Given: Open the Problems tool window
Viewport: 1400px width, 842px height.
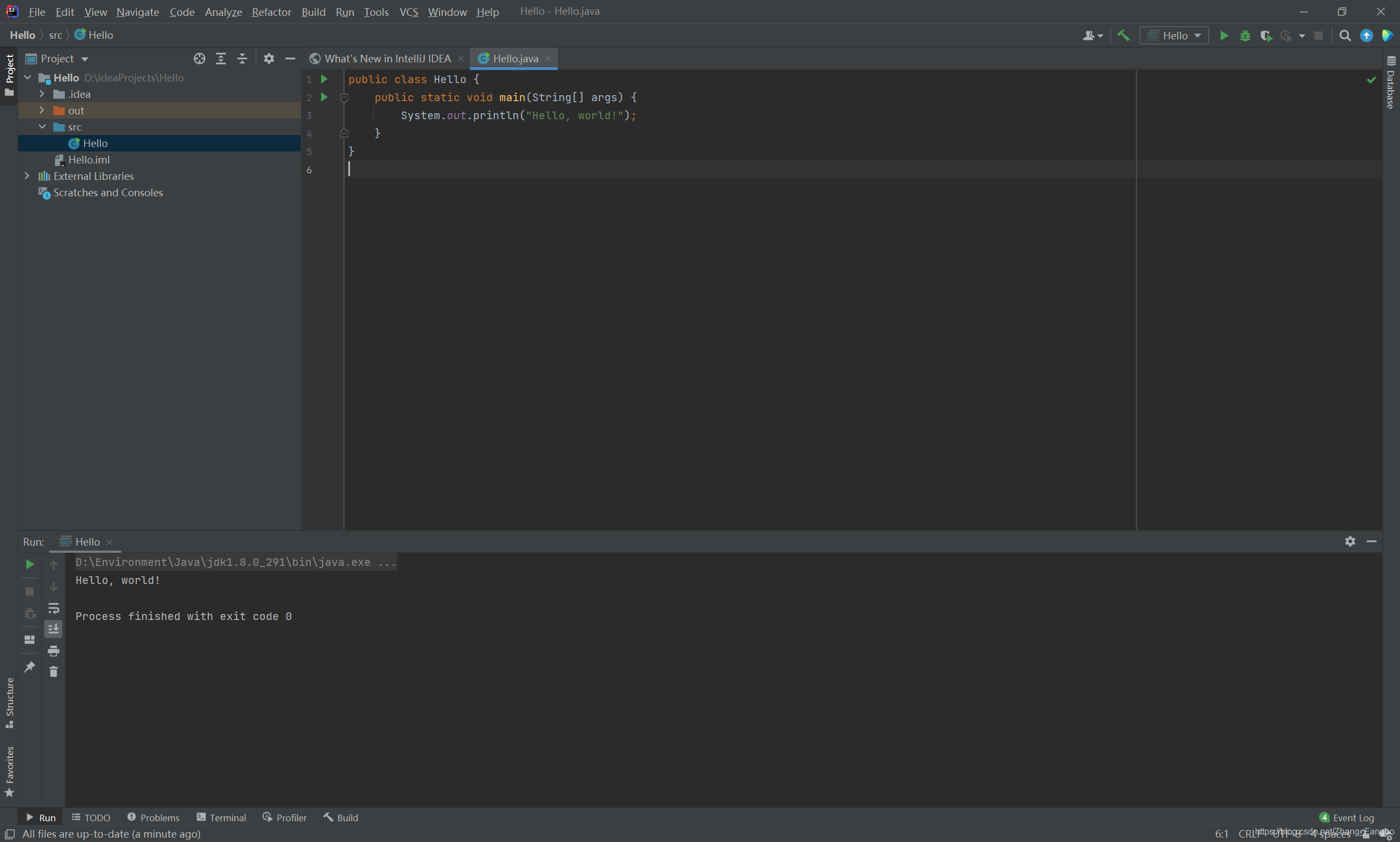Looking at the screenshot, I should (153, 817).
